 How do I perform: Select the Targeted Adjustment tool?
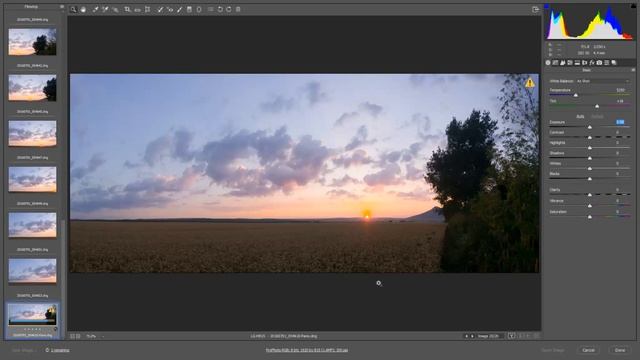point(115,9)
